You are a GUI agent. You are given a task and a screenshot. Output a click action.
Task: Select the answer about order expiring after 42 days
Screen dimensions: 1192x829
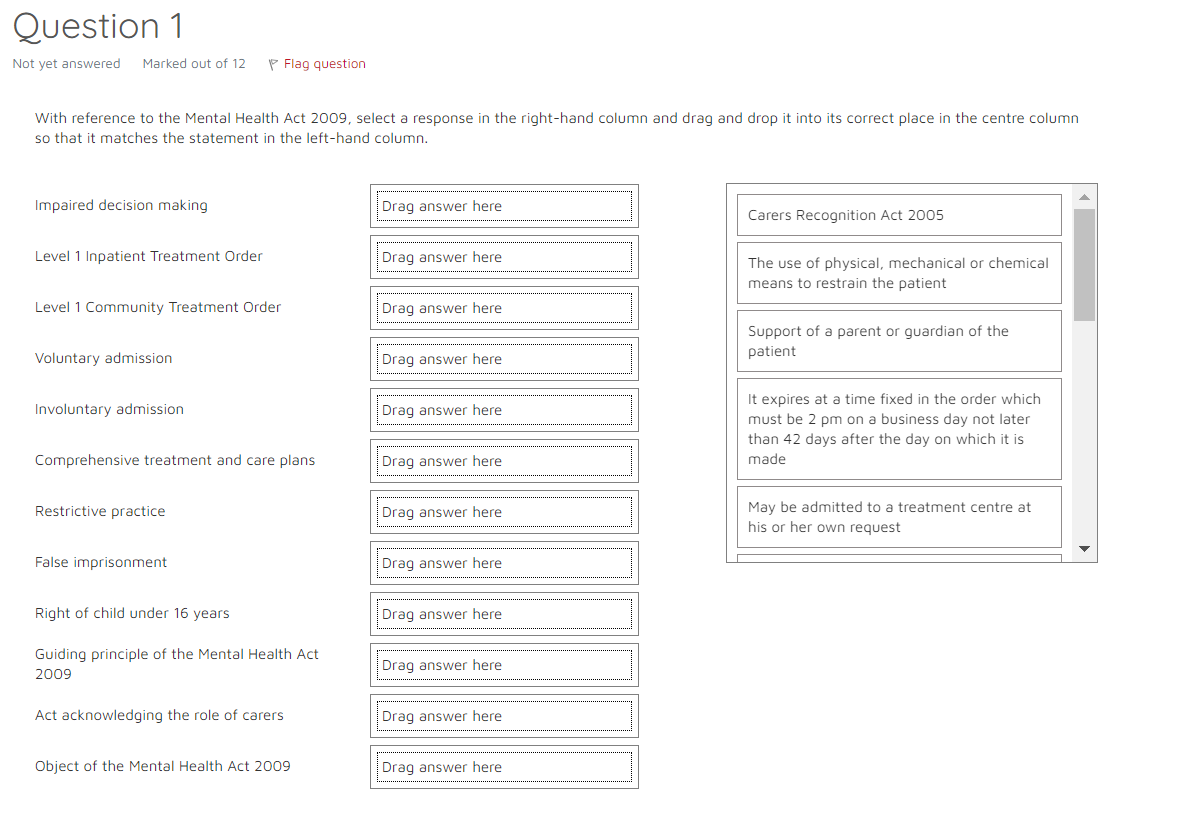coord(898,429)
